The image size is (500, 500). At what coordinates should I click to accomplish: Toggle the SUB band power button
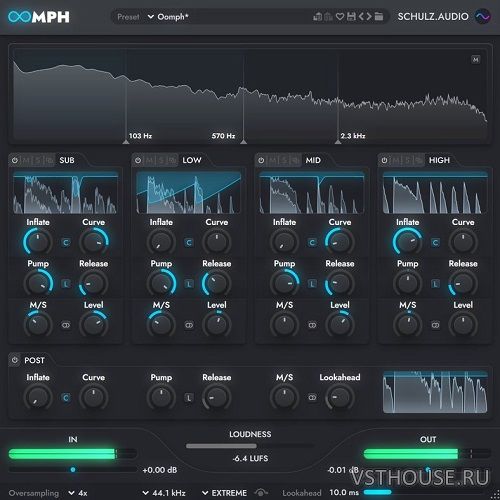(15, 160)
